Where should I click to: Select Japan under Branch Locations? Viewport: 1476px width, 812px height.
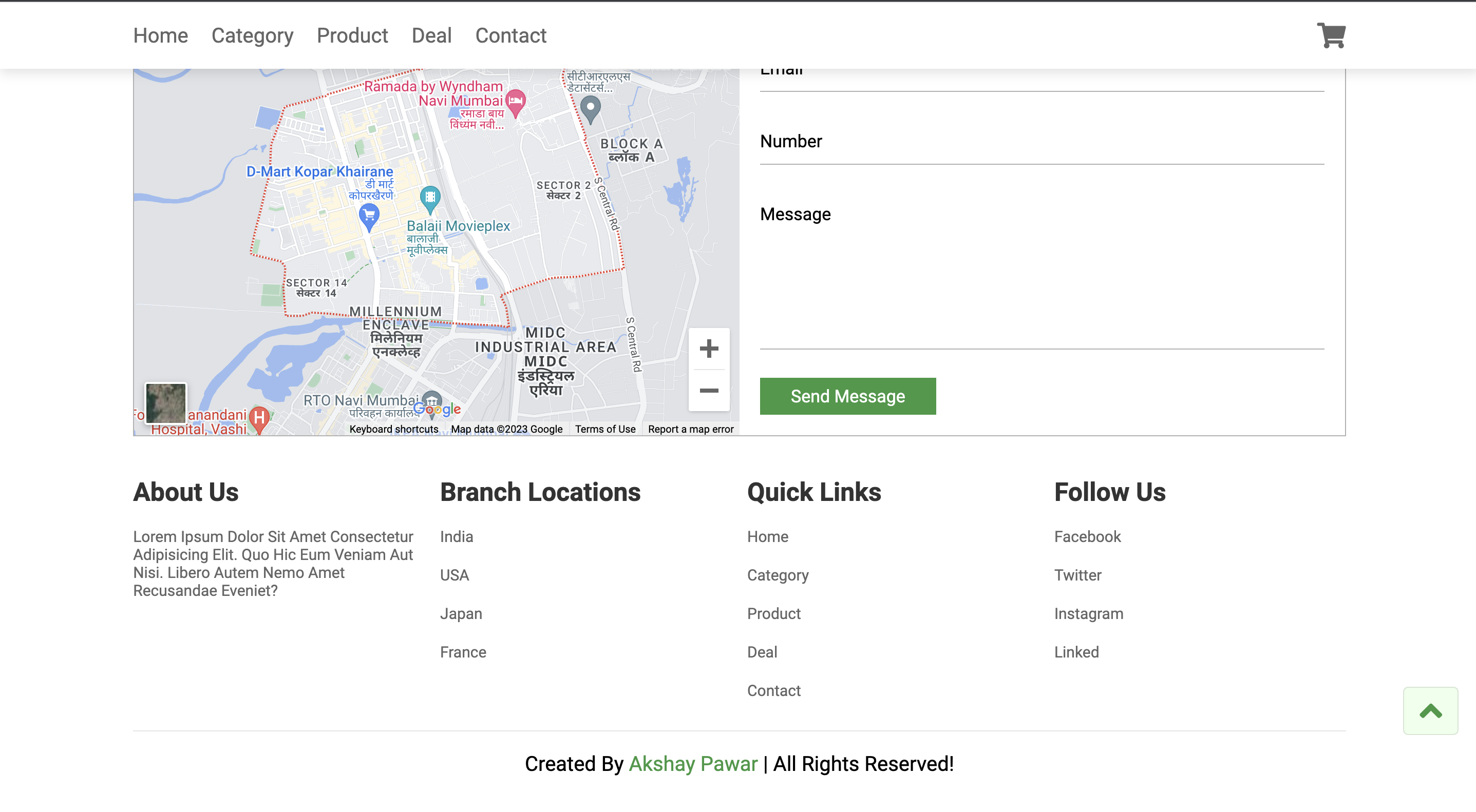[461, 613]
